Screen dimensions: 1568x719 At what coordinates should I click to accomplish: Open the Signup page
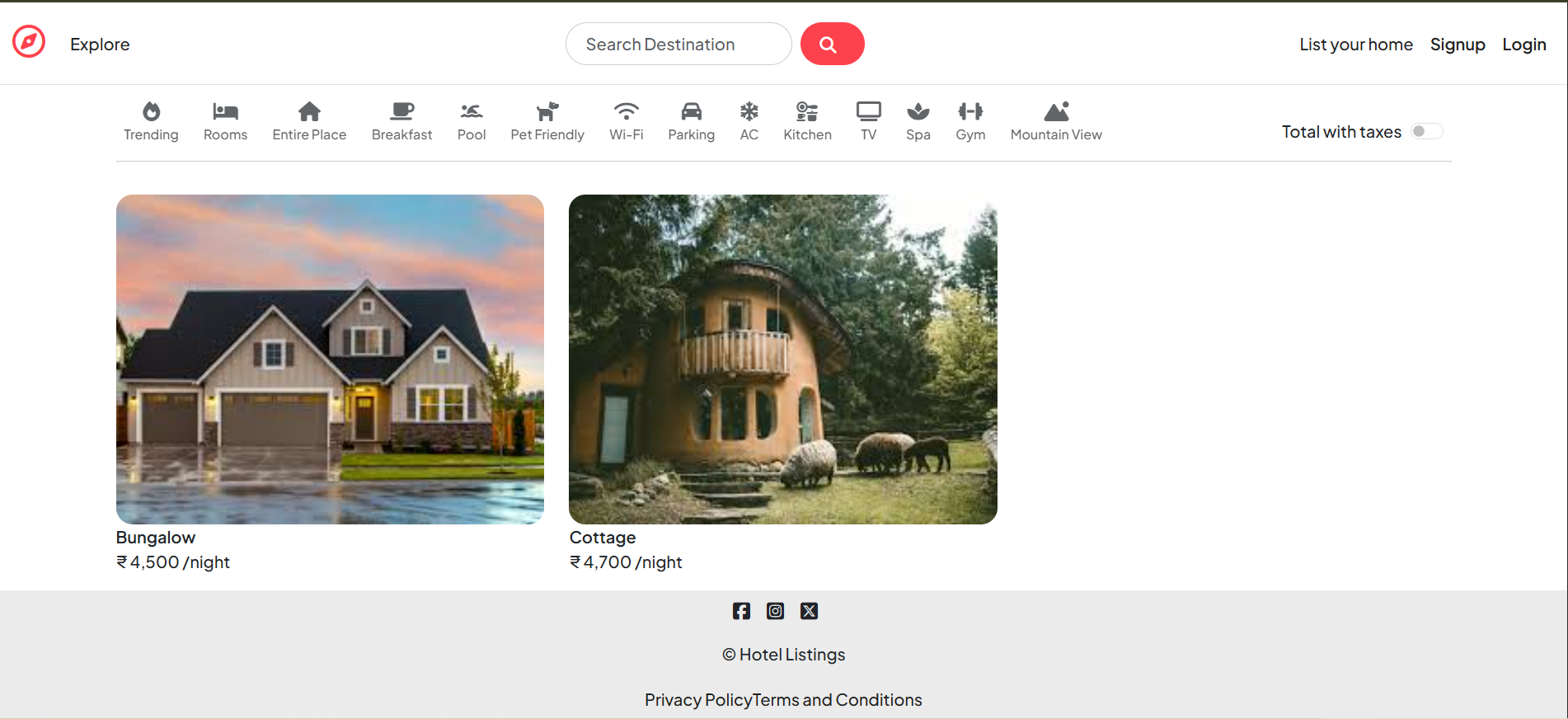(x=1458, y=45)
